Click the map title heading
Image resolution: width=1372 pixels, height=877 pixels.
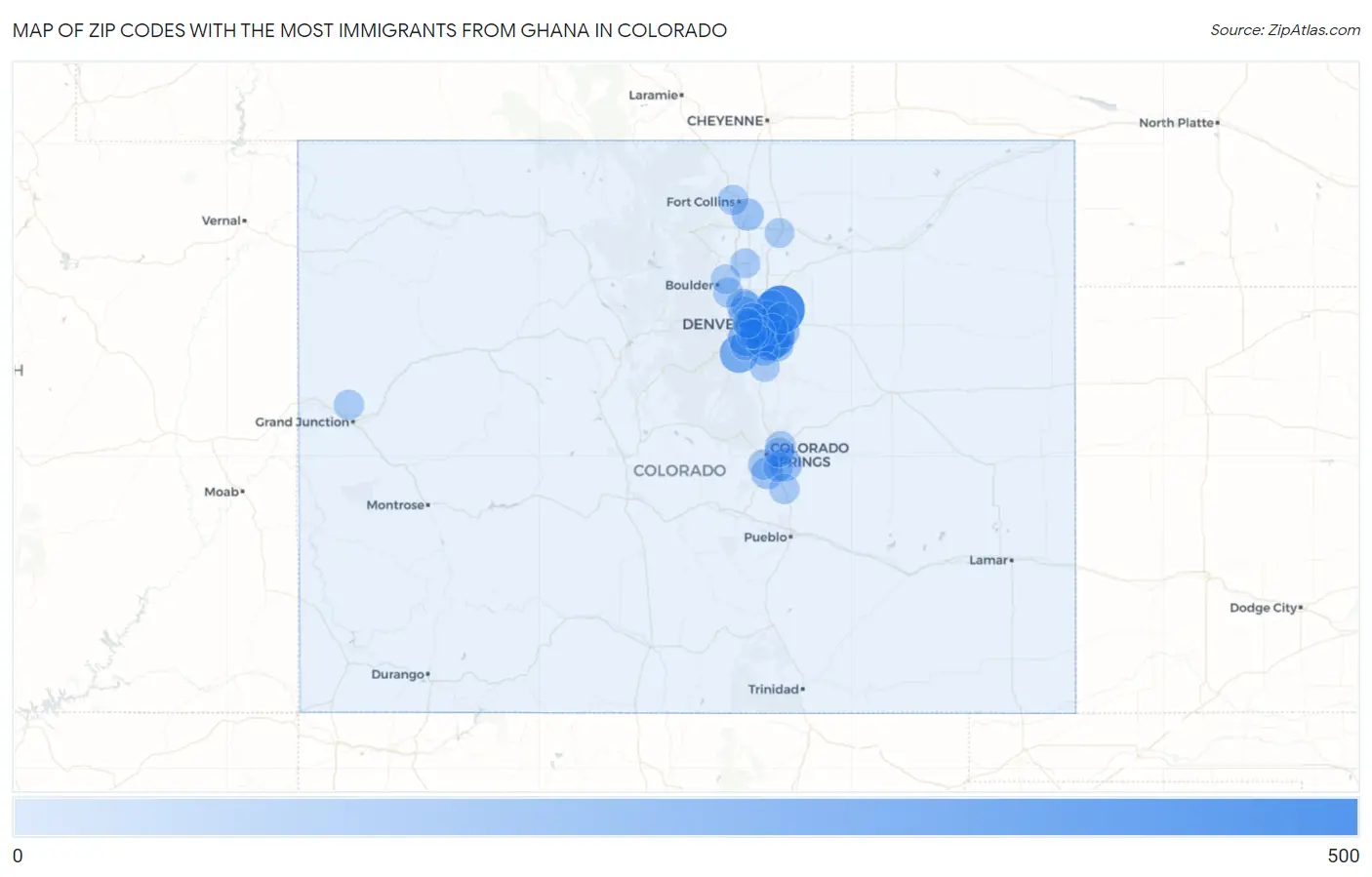[370, 30]
